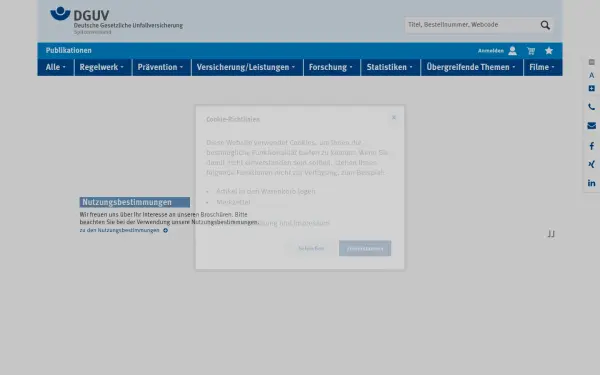Viewport: 600px width, 375px height.
Task: Expand the Regelwerk menu
Action: pos(102,67)
